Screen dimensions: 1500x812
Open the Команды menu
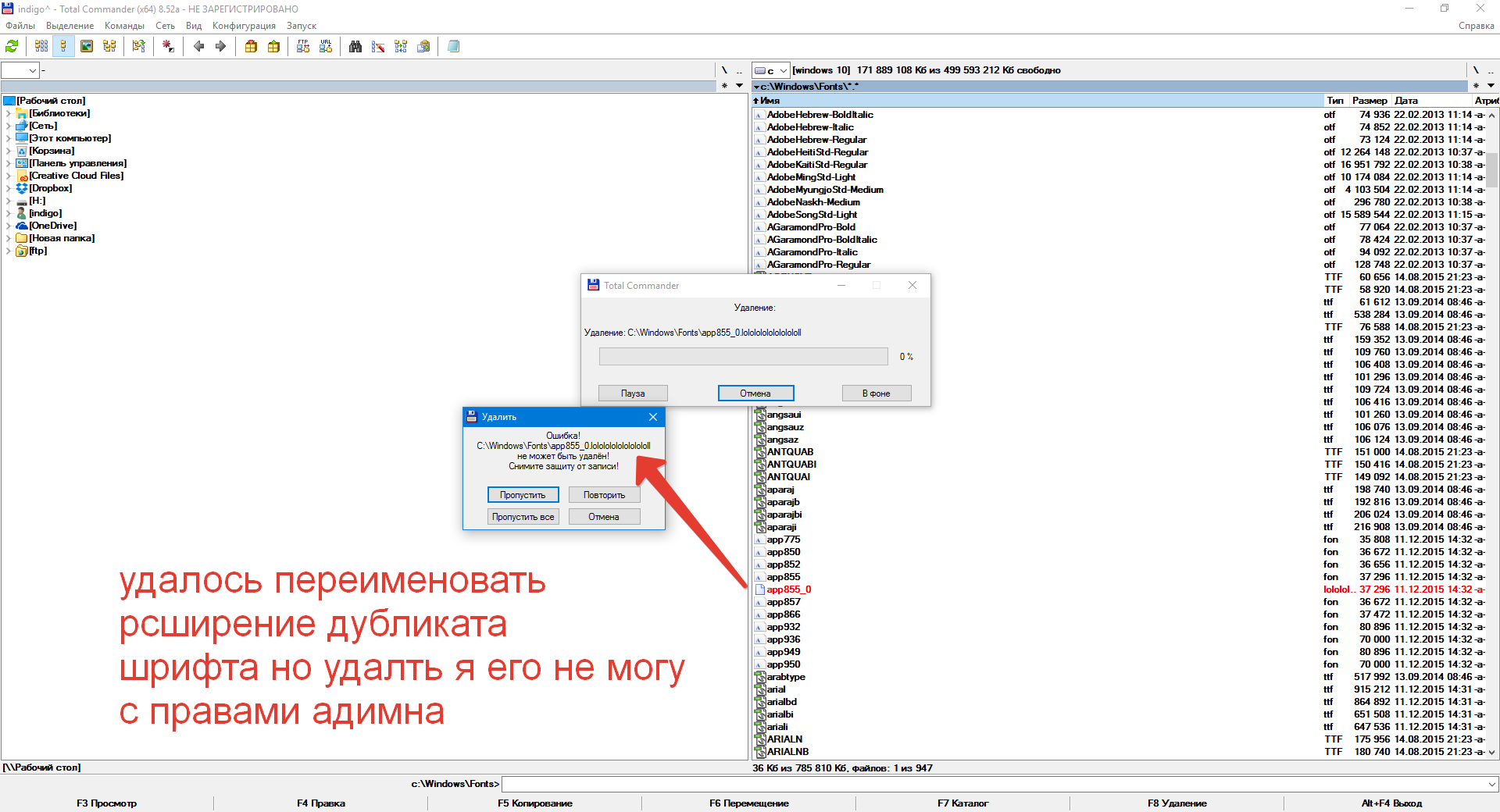[125, 26]
